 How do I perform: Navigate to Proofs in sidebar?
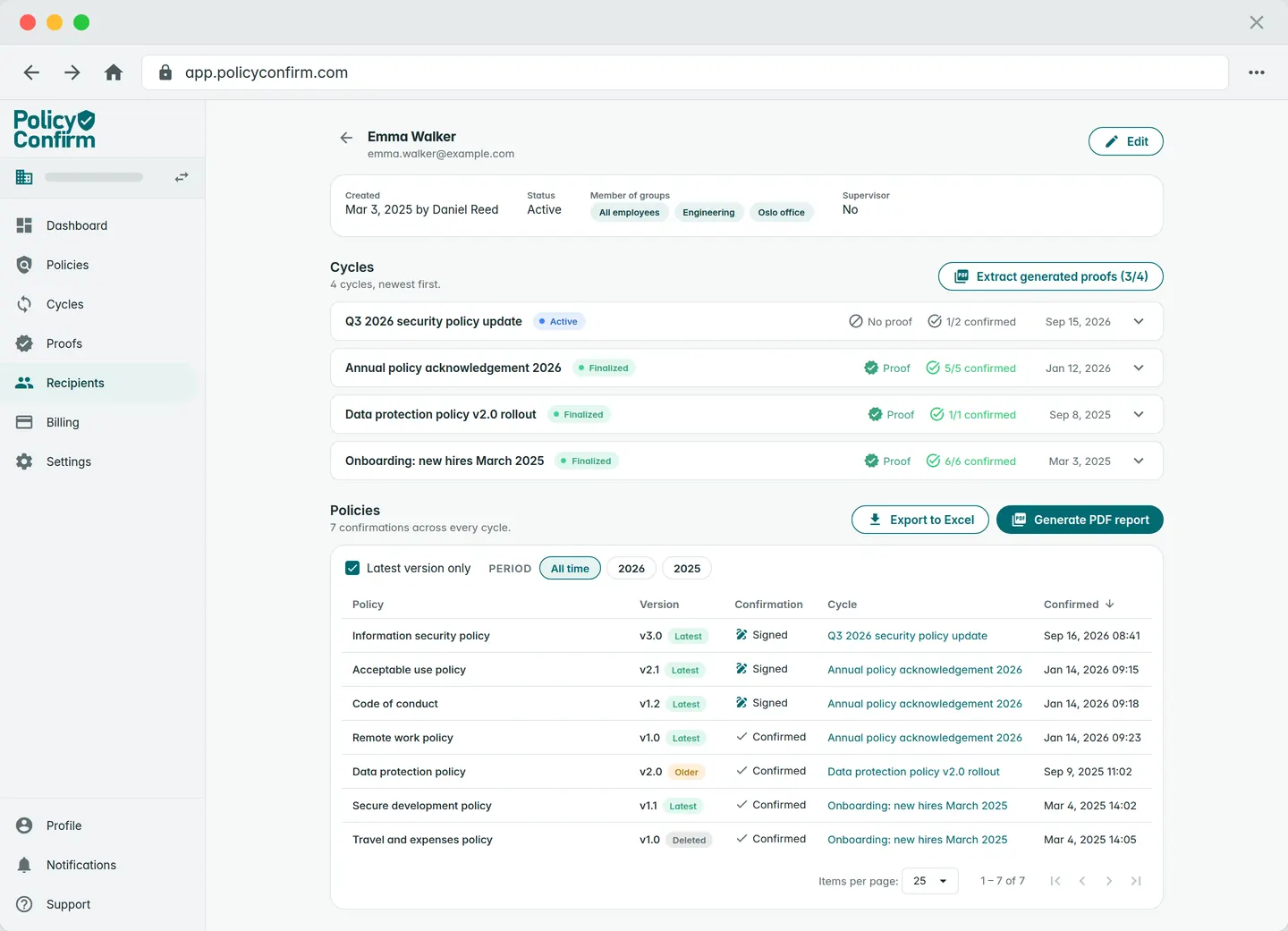pyautogui.click(x=98, y=343)
